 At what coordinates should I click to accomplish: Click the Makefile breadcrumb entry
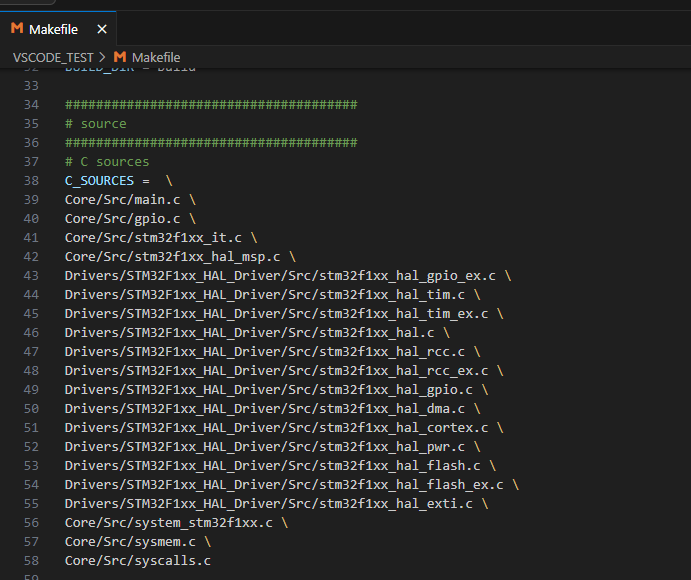coord(156,58)
